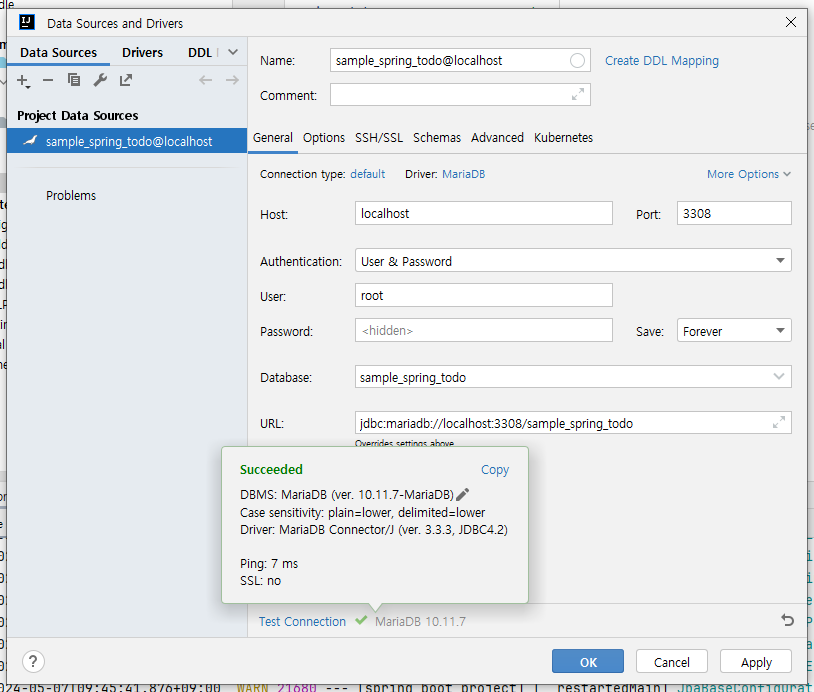Switch to the Data Sources tab
The height and width of the screenshot is (692, 814).
click(58, 52)
